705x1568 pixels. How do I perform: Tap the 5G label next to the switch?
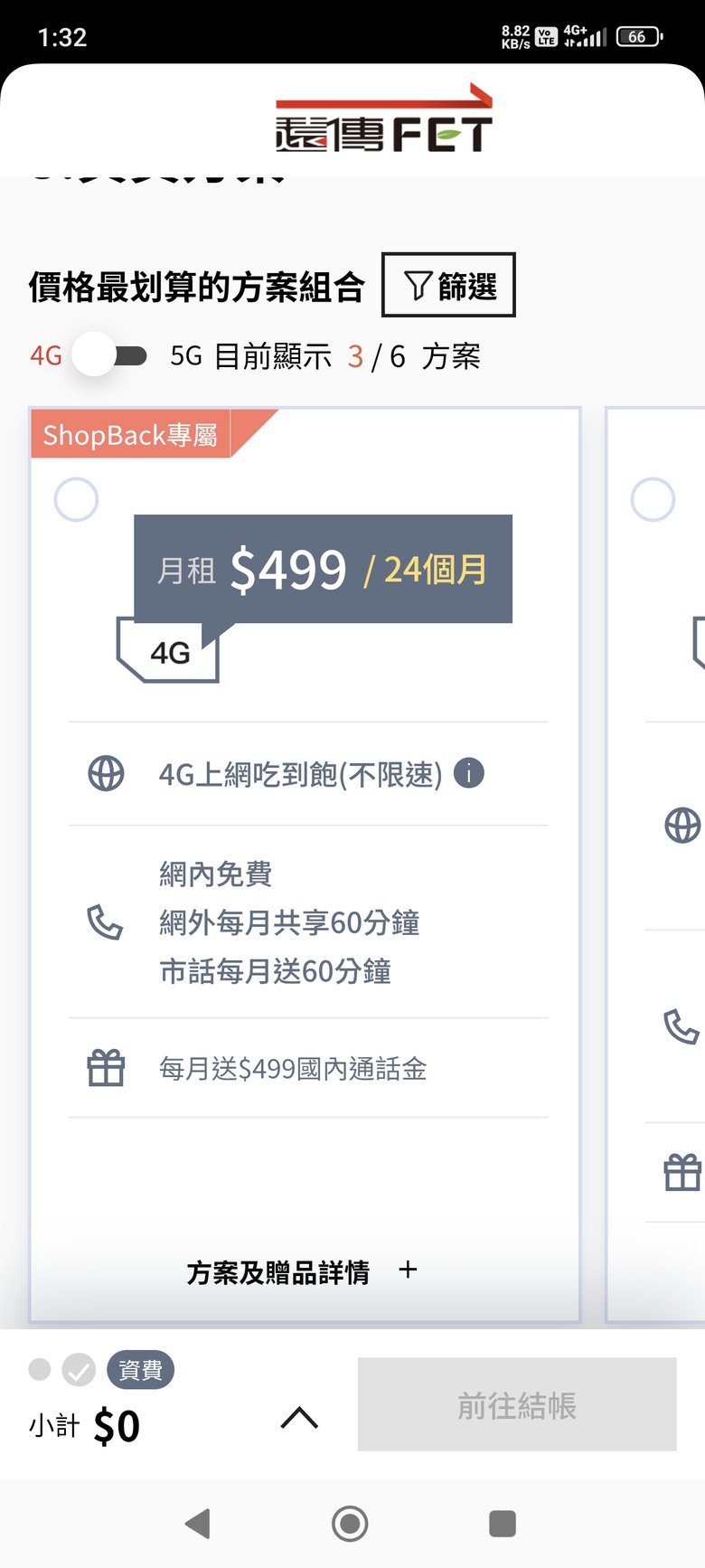(x=186, y=356)
